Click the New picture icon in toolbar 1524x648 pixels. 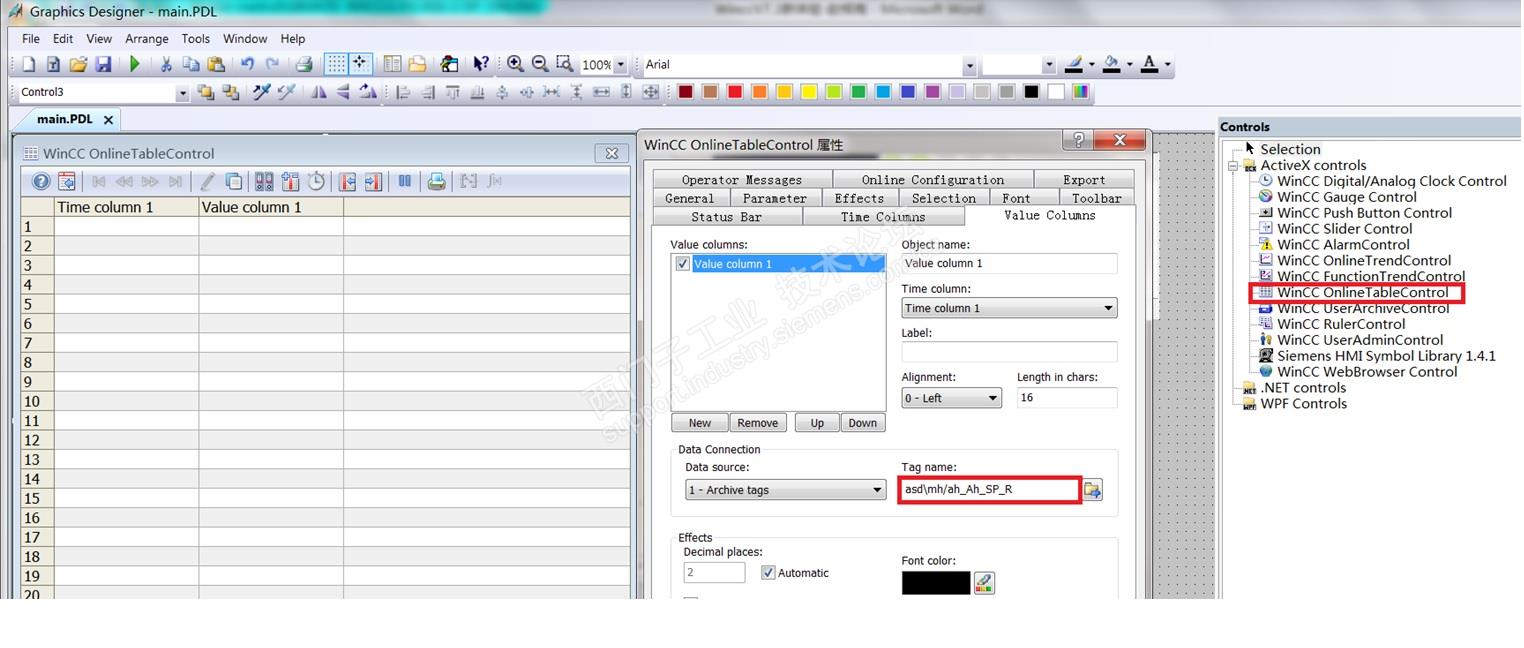click(x=29, y=64)
